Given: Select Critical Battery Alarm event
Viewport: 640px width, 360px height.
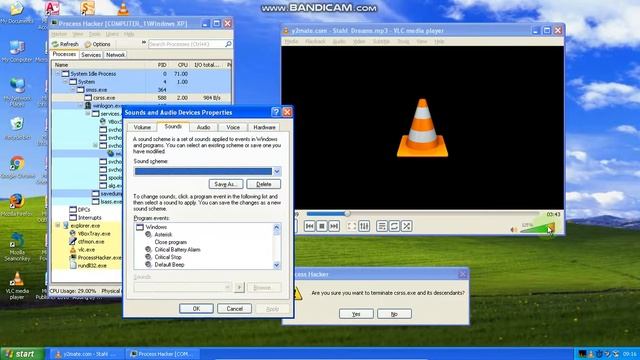Looking at the screenshot, I should [177, 249].
